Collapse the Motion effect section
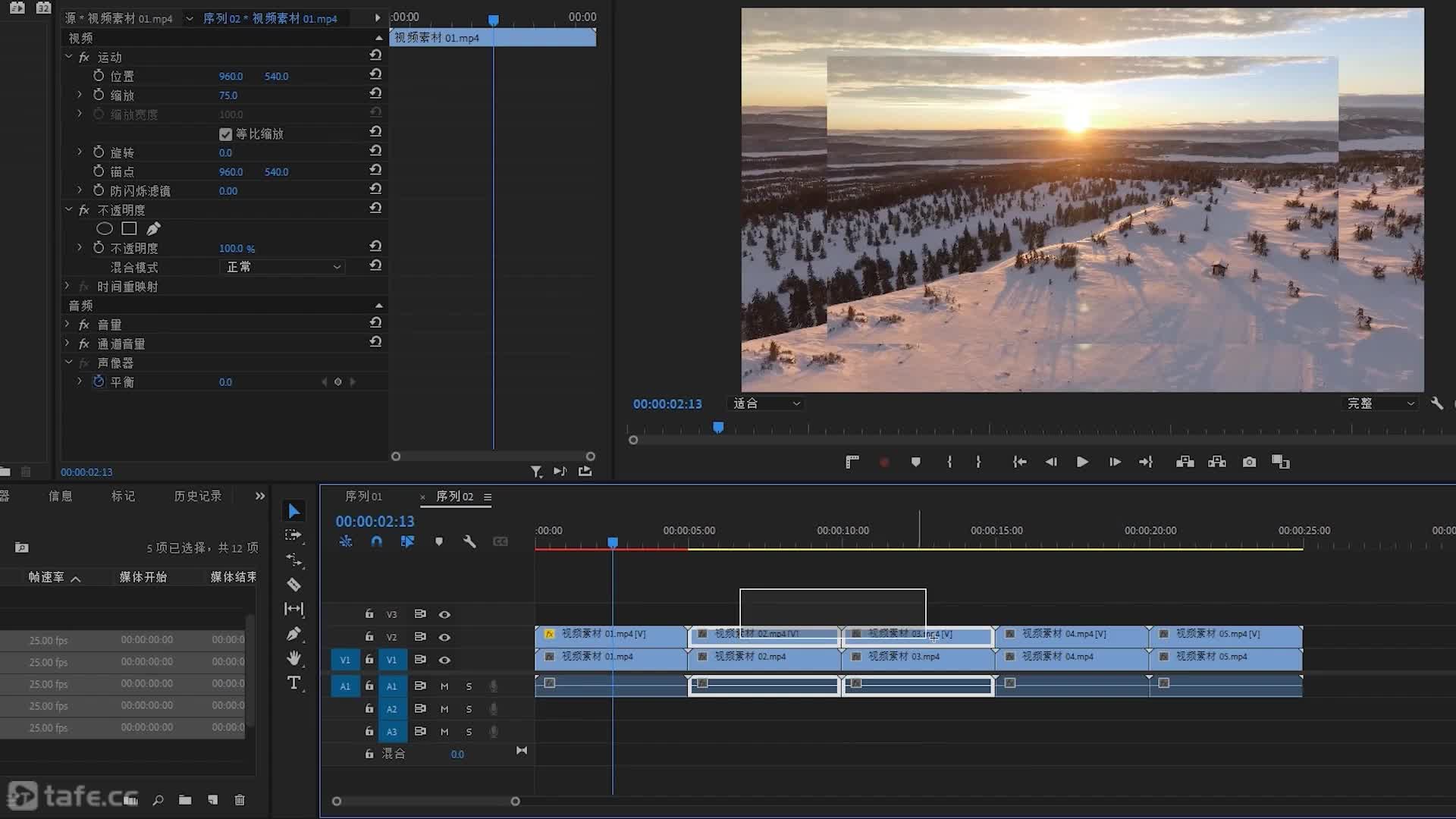 [x=68, y=57]
